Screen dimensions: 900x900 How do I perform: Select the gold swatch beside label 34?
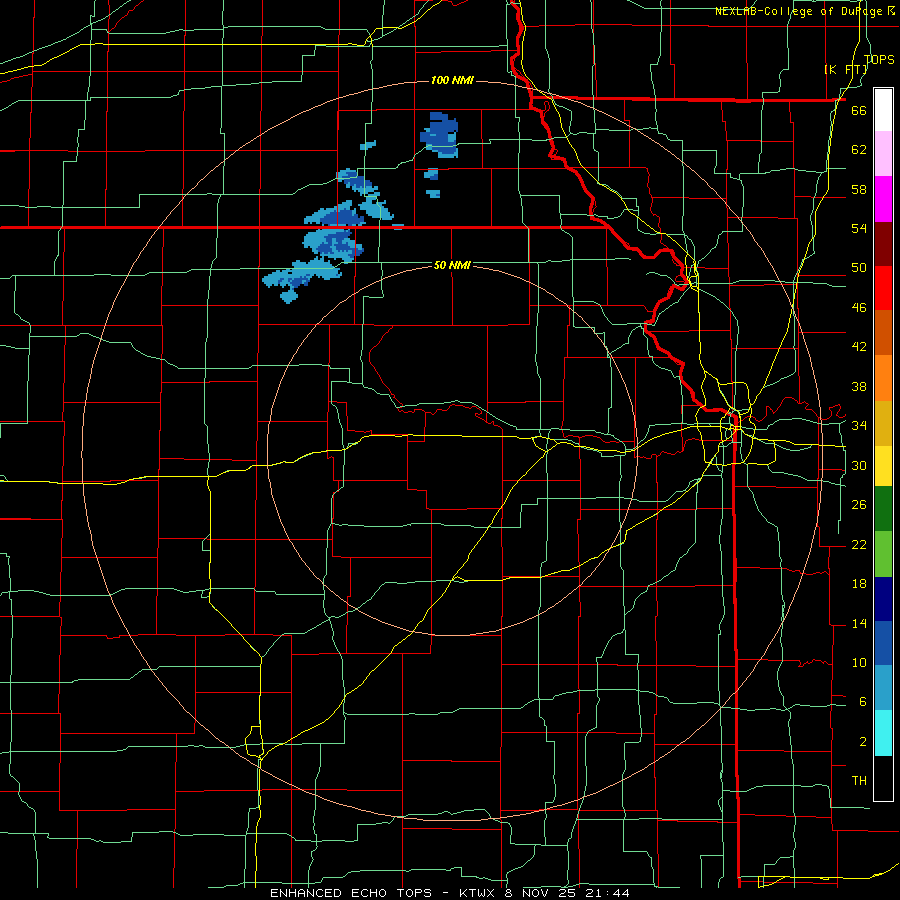pos(883,423)
